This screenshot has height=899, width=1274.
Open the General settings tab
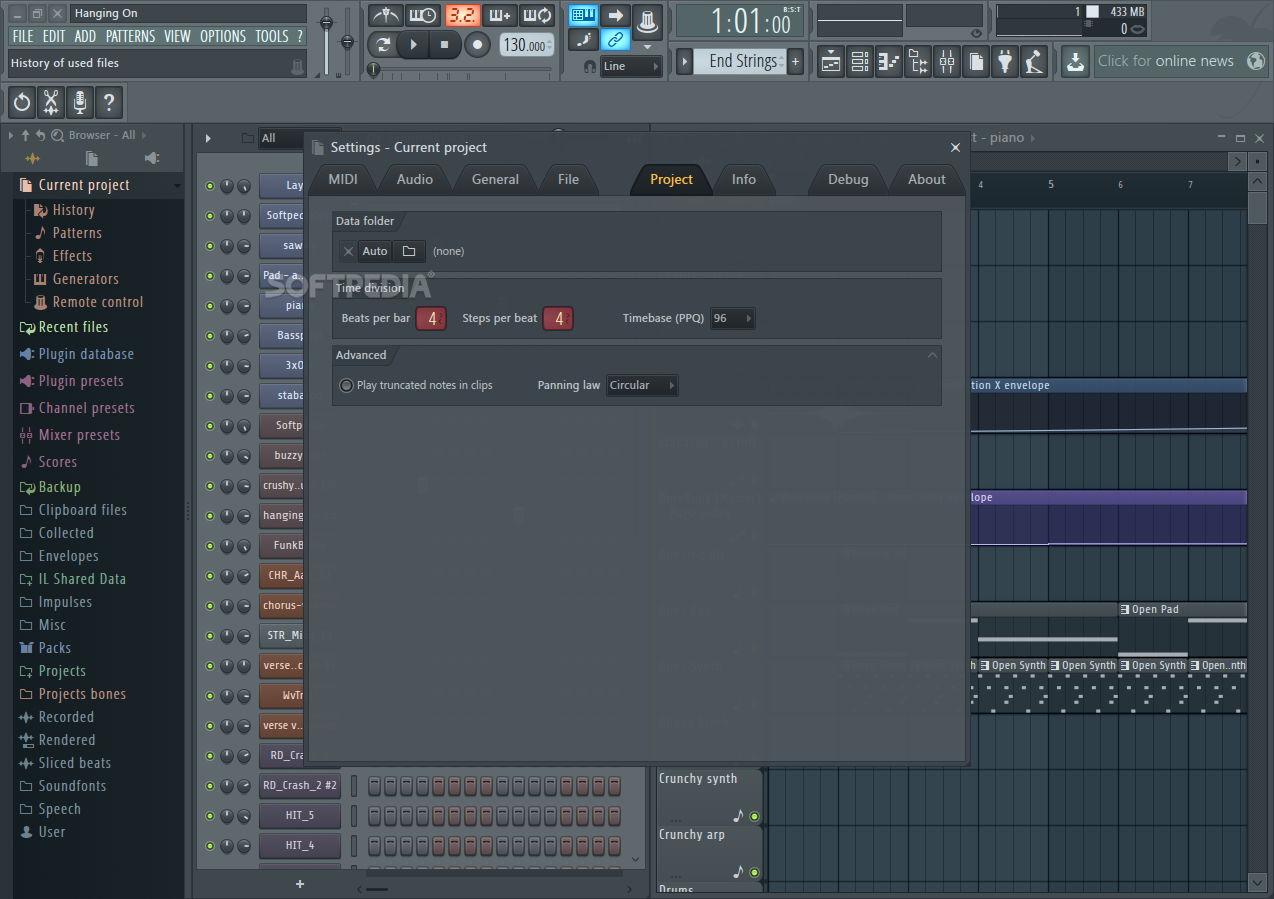click(x=495, y=179)
